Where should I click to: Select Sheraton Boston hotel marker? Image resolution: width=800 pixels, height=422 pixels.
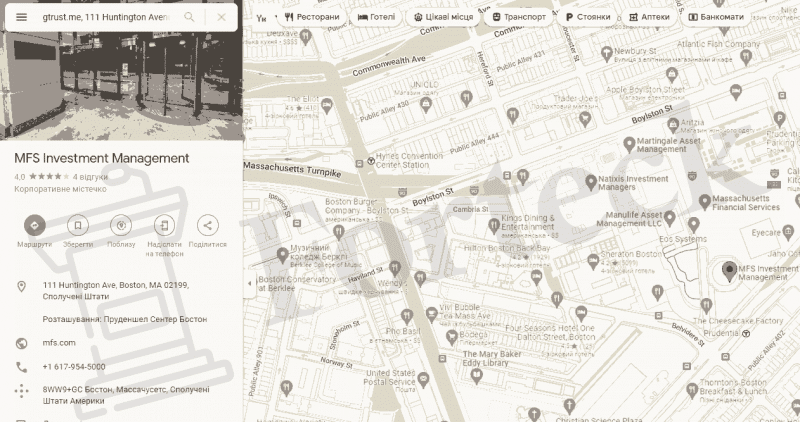[x=593, y=262]
